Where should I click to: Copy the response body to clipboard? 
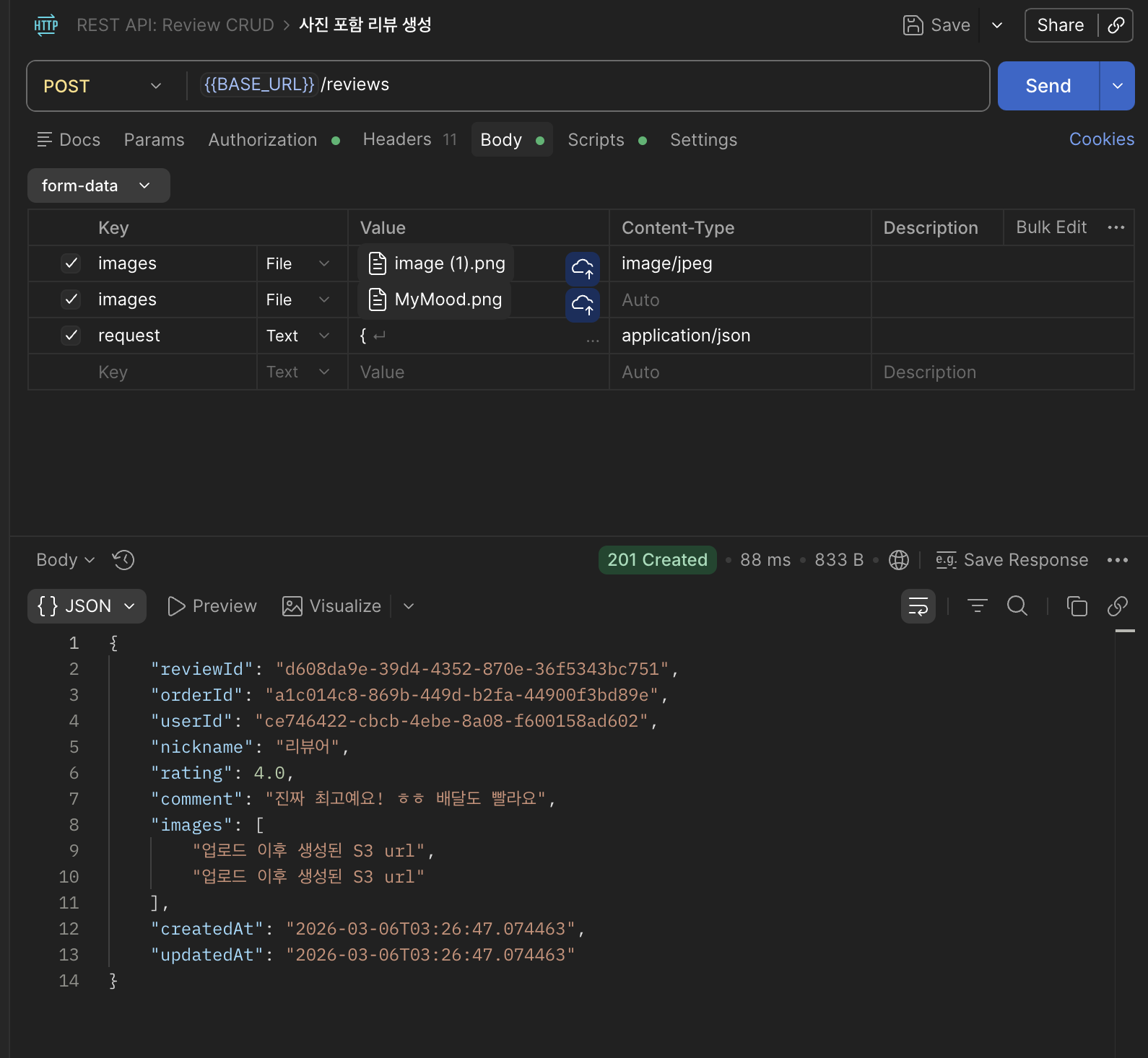coord(1077,606)
